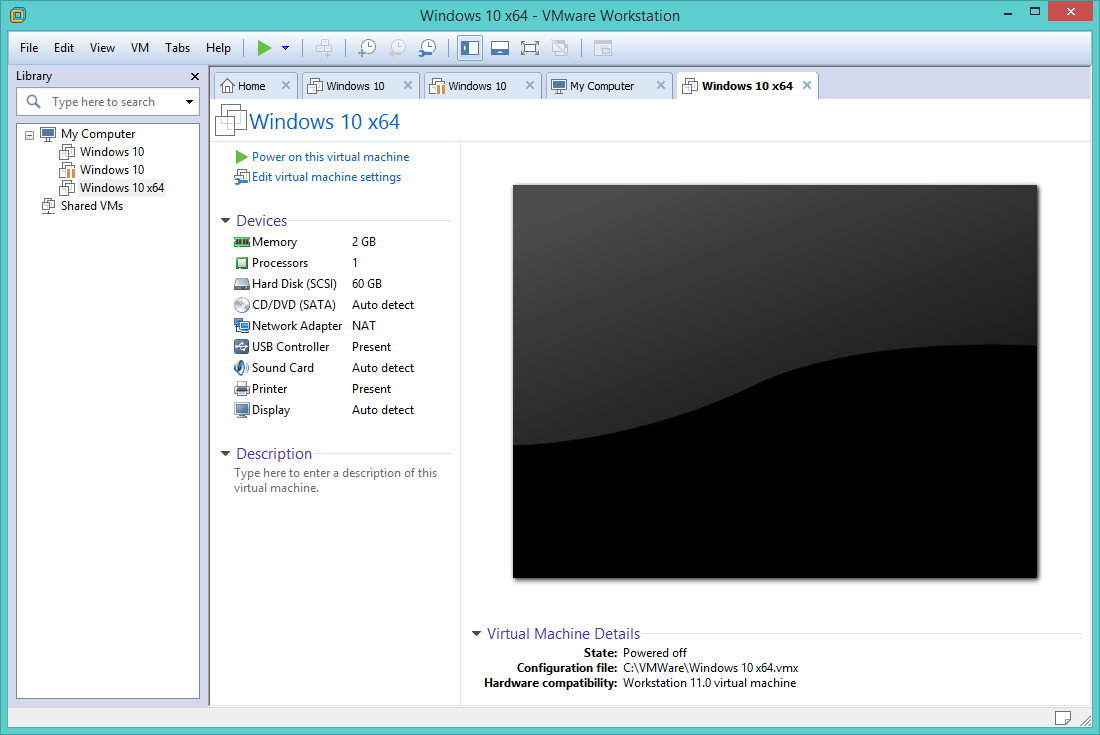
Task: Close the first Windows 10 tab
Action: click(x=408, y=85)
